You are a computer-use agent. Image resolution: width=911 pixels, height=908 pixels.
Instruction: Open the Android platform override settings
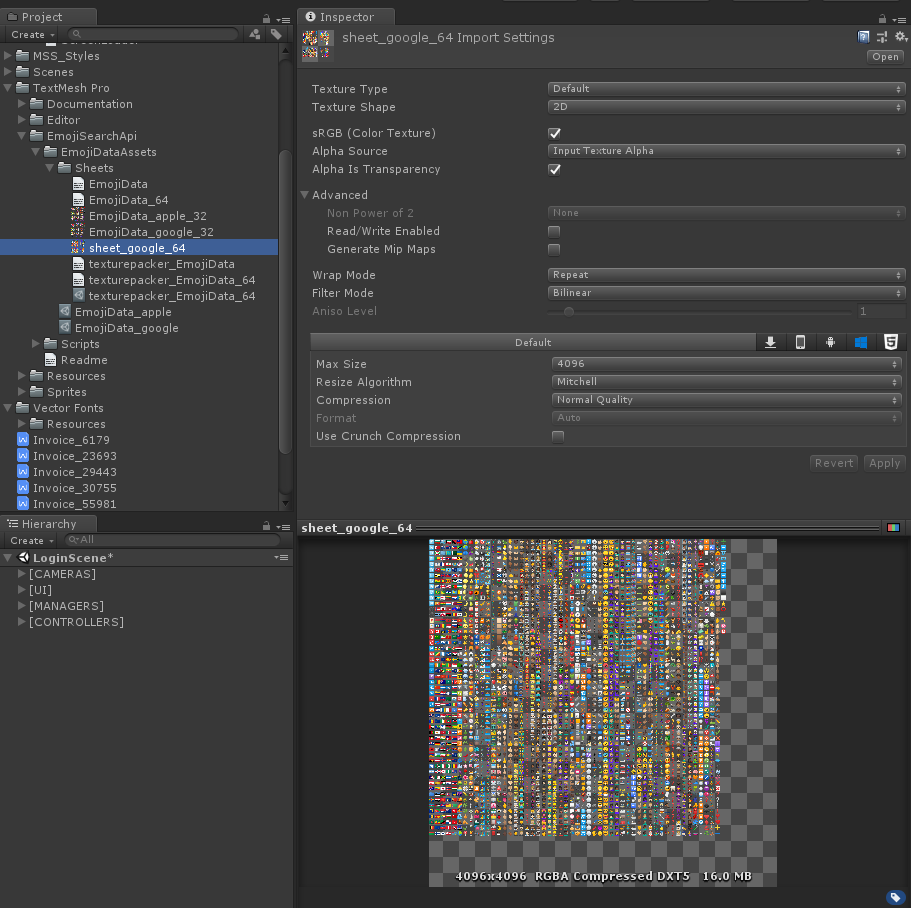click(x=830, y=342)
